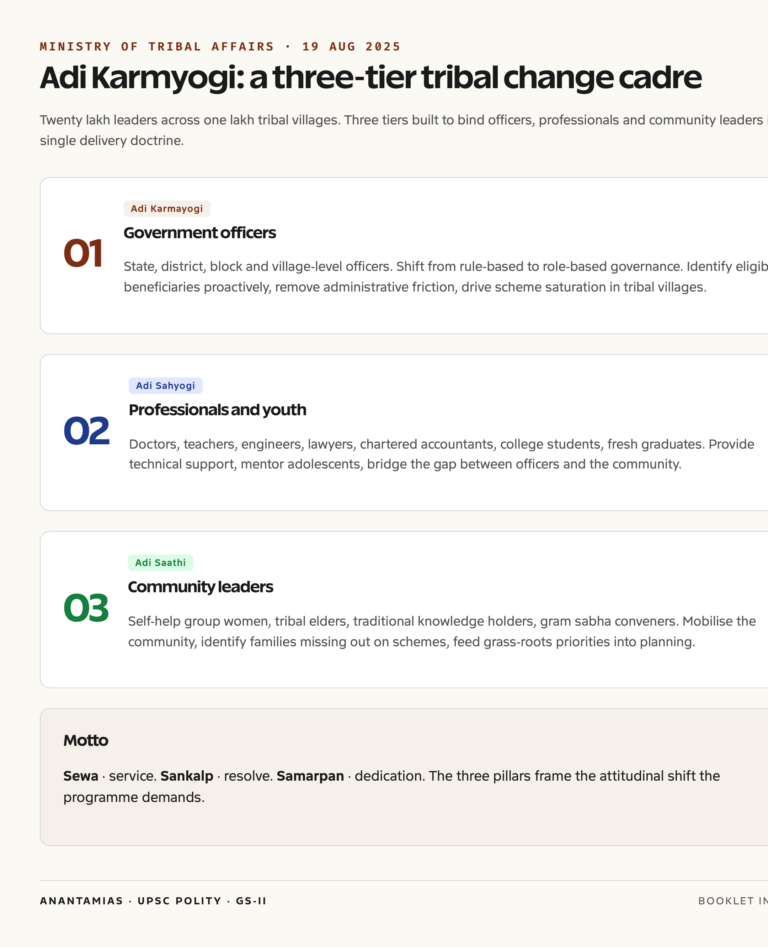The width and height of the screenshot is (768, 947).
Task: Click the Adi Sahyogi tag badge
Action: tap(165, 385)
